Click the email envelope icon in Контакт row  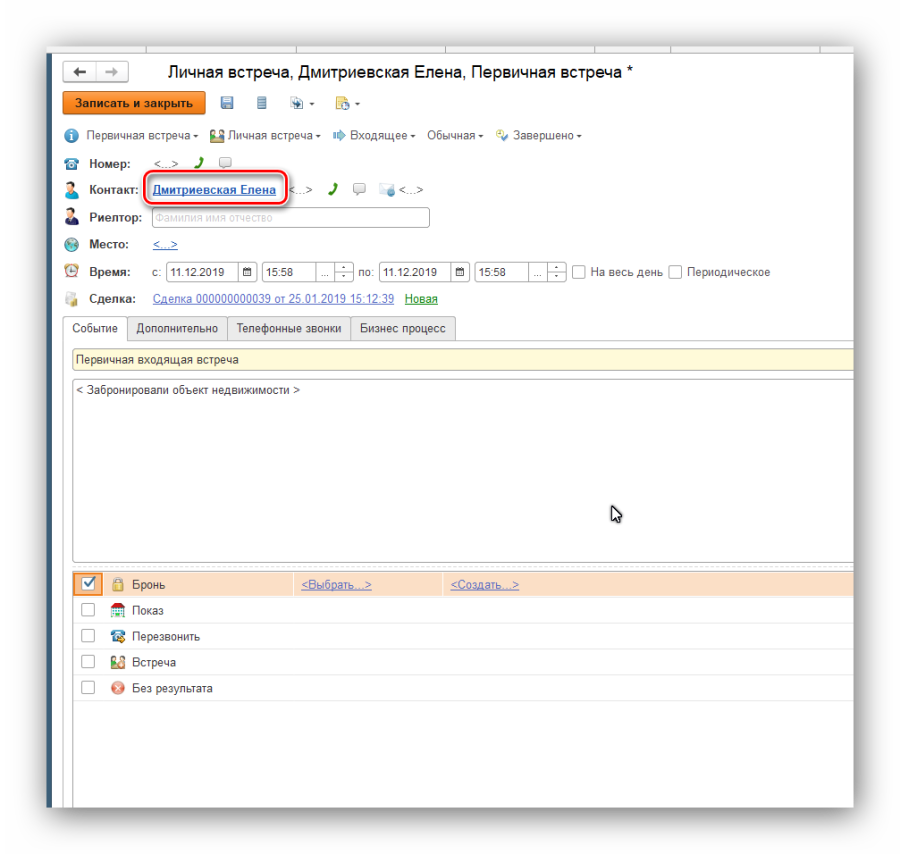(386, 190)
